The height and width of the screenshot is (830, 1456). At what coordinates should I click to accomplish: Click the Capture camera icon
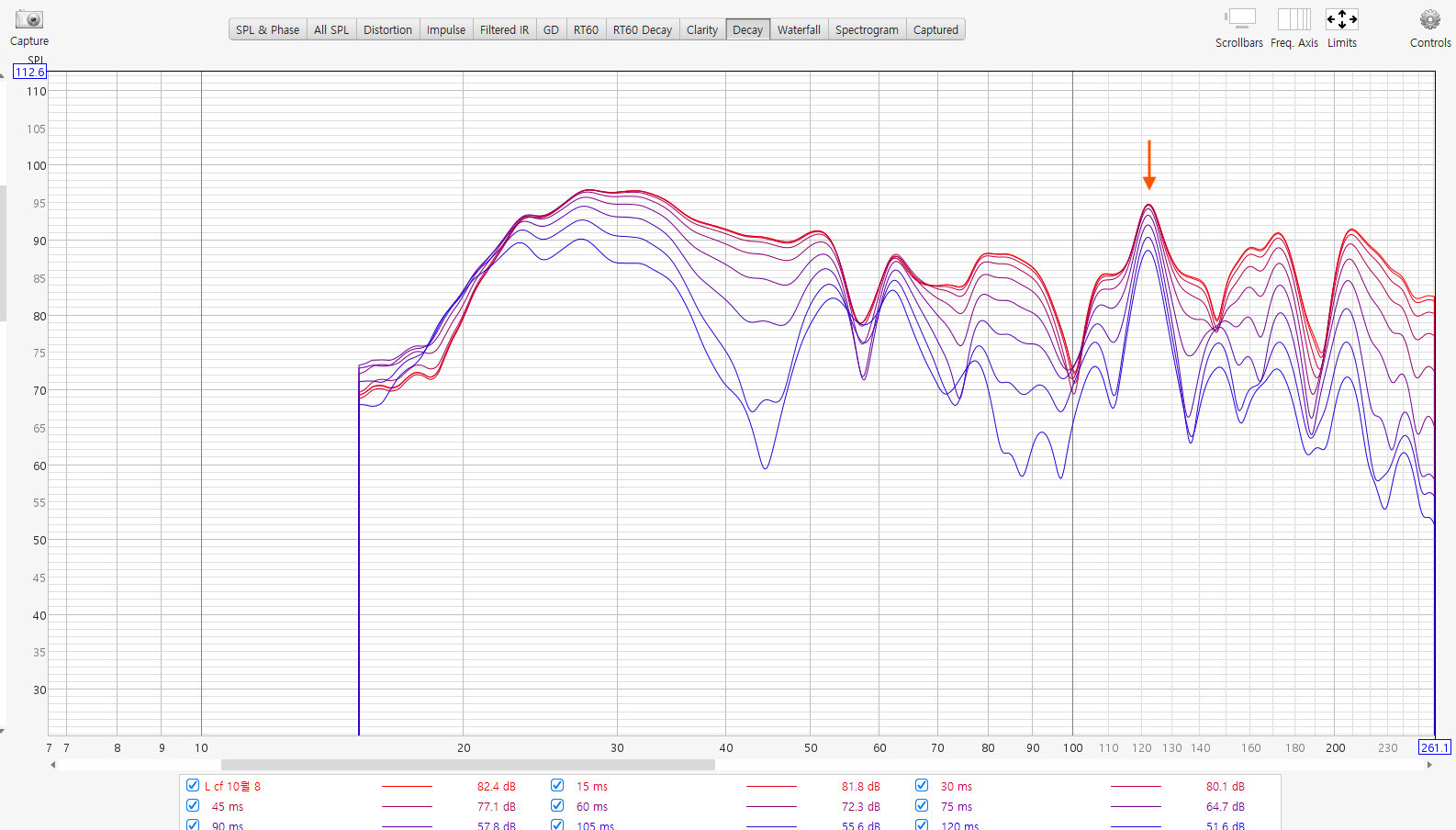29,19
